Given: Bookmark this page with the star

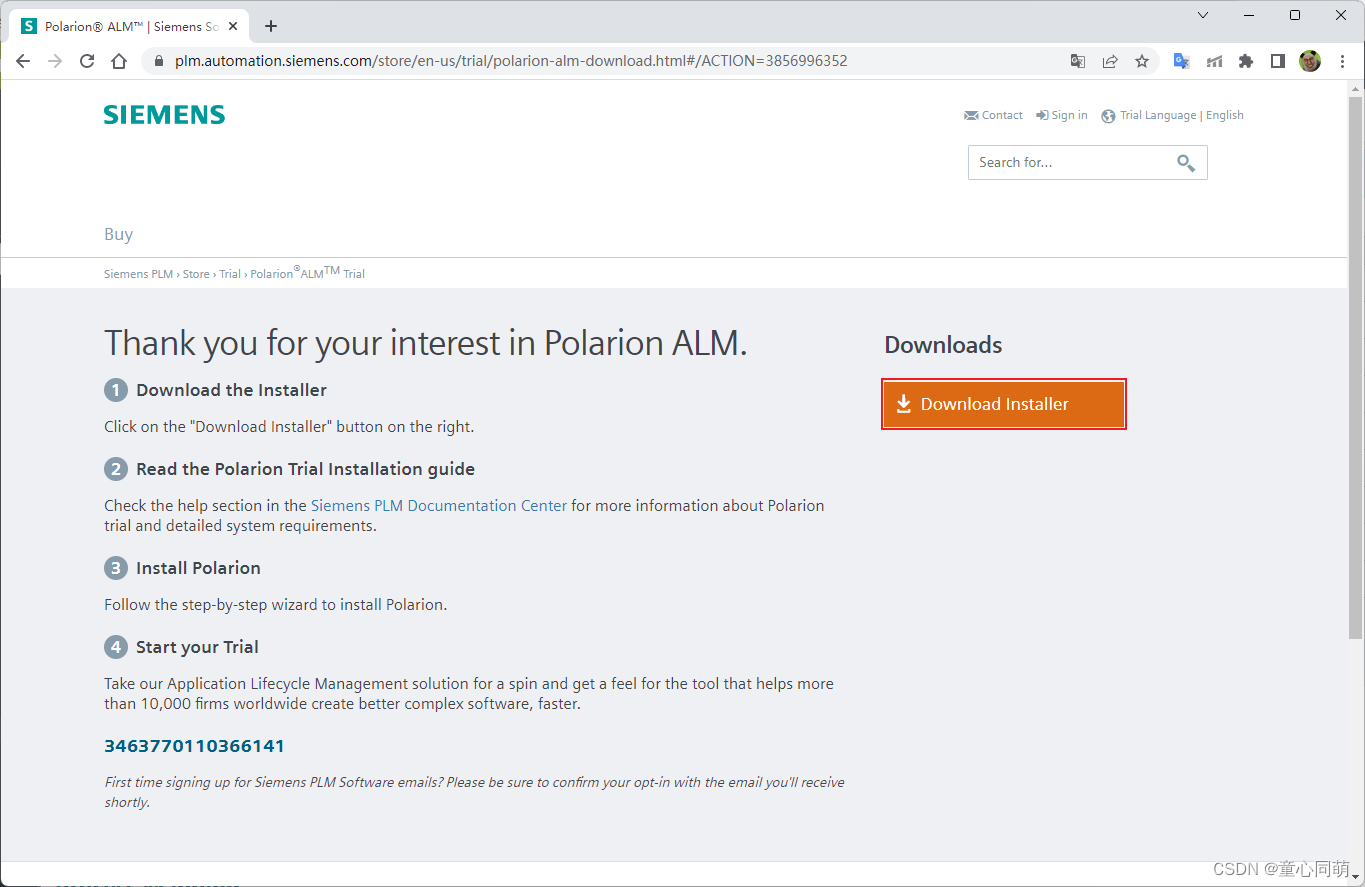Looking at the screenshot, I should (1142, 61).
